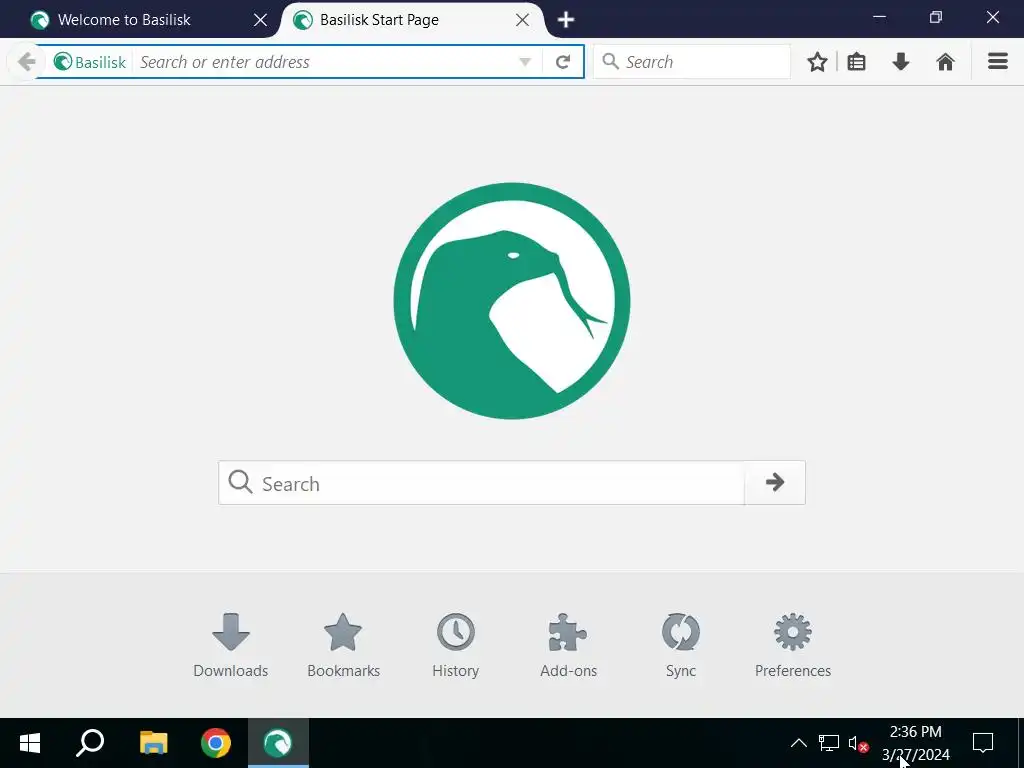Open Preferences from start page
The height and width of the screenshot is (768, 1024).
click(793, 645)
